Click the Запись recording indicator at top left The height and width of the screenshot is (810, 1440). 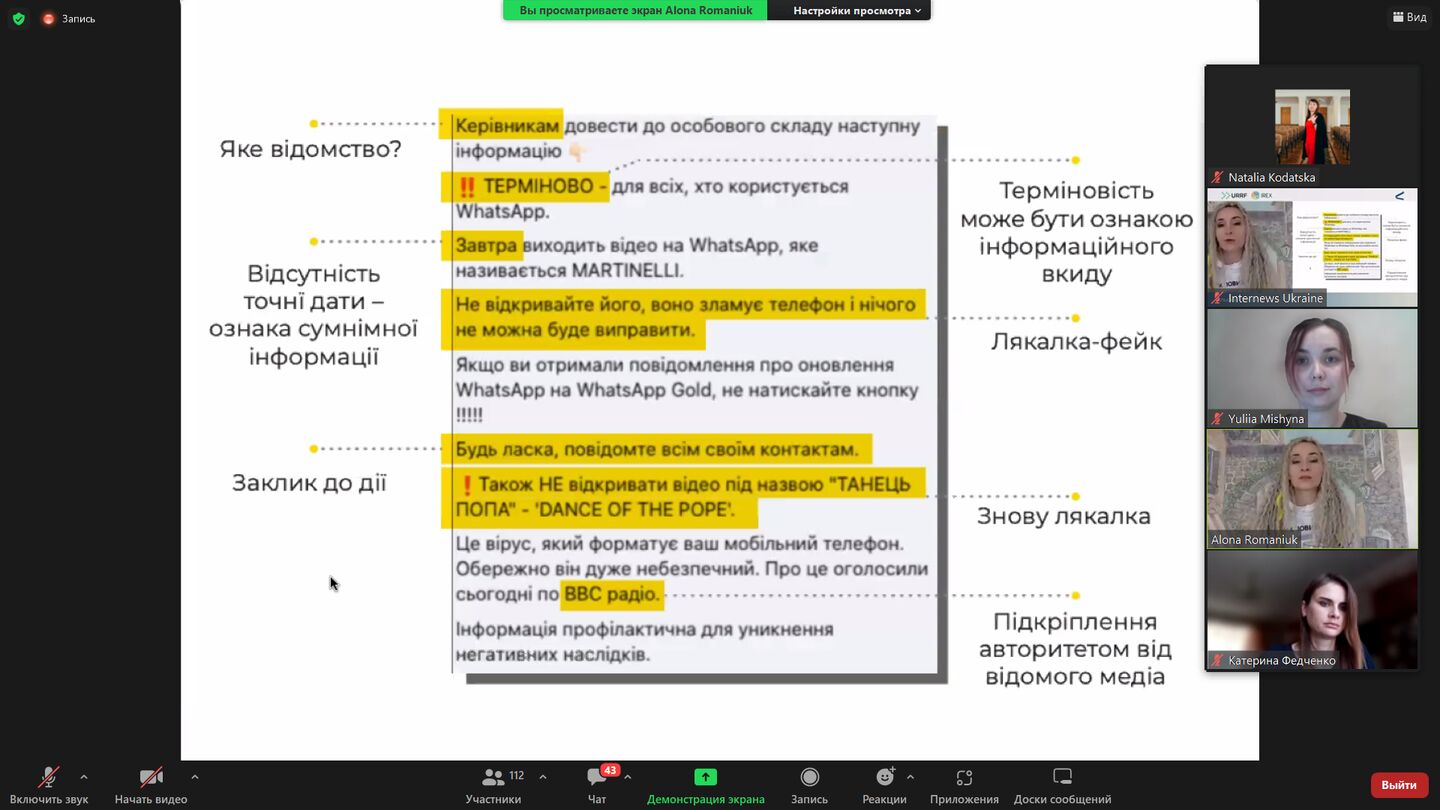tap(68, 18)
